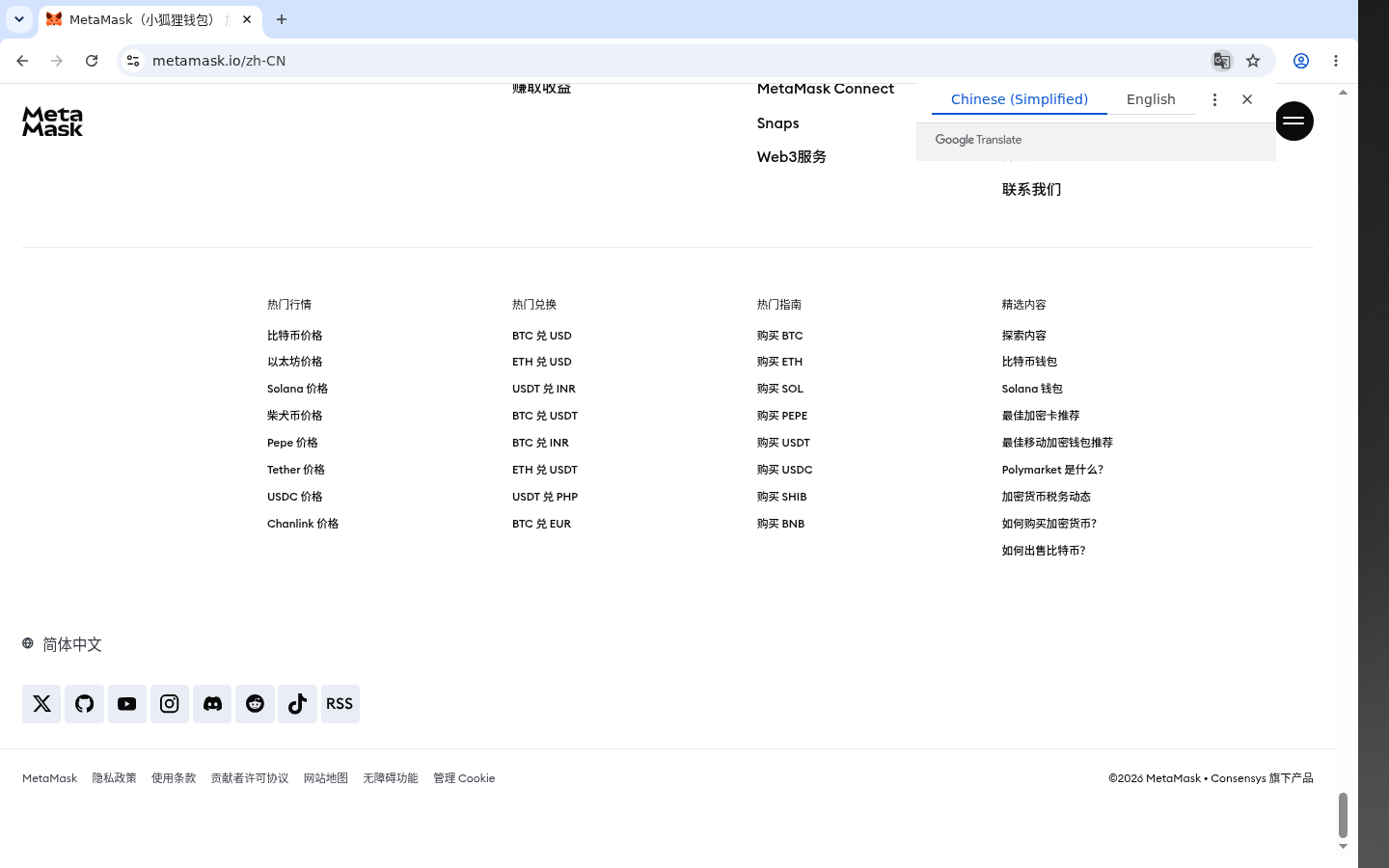Open the 购买 BNB guide link
Image resolution: width=1389 pixels, height=868 pixels.
click(x=781, y=524)
